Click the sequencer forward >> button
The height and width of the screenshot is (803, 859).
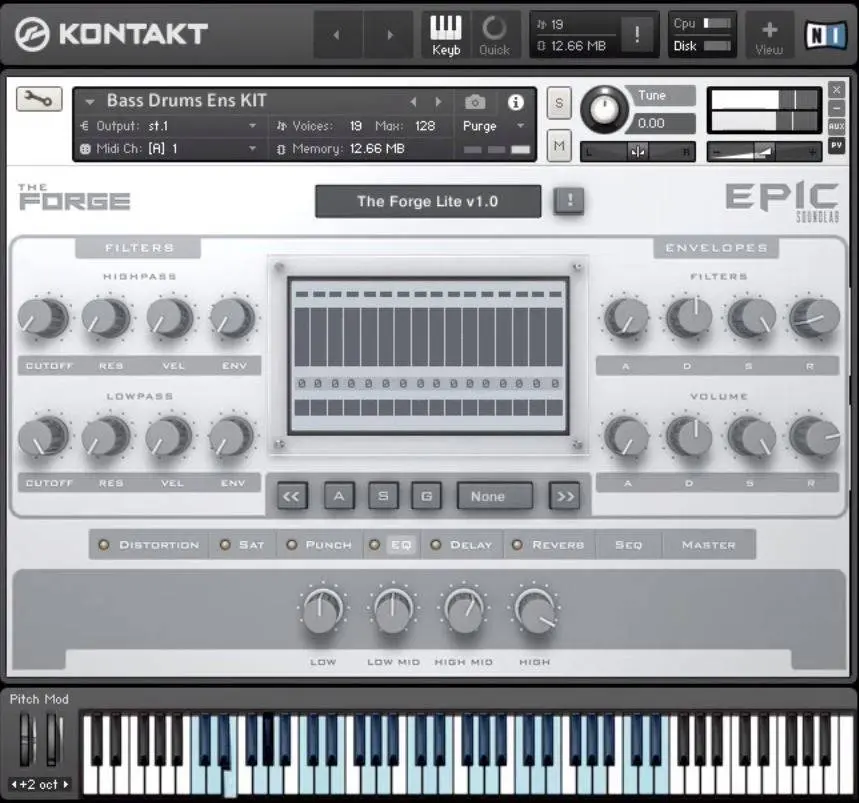click(565, 496)
